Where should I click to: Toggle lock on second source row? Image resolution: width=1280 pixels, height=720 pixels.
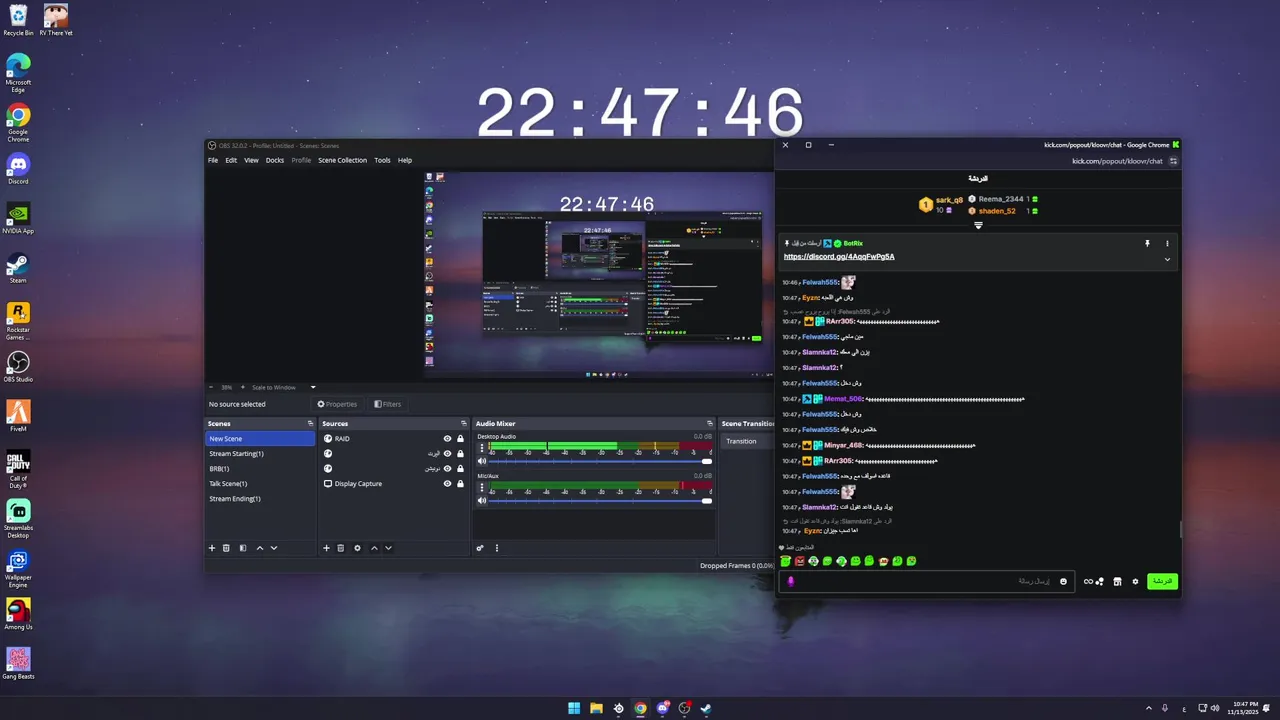pos(460,454)
